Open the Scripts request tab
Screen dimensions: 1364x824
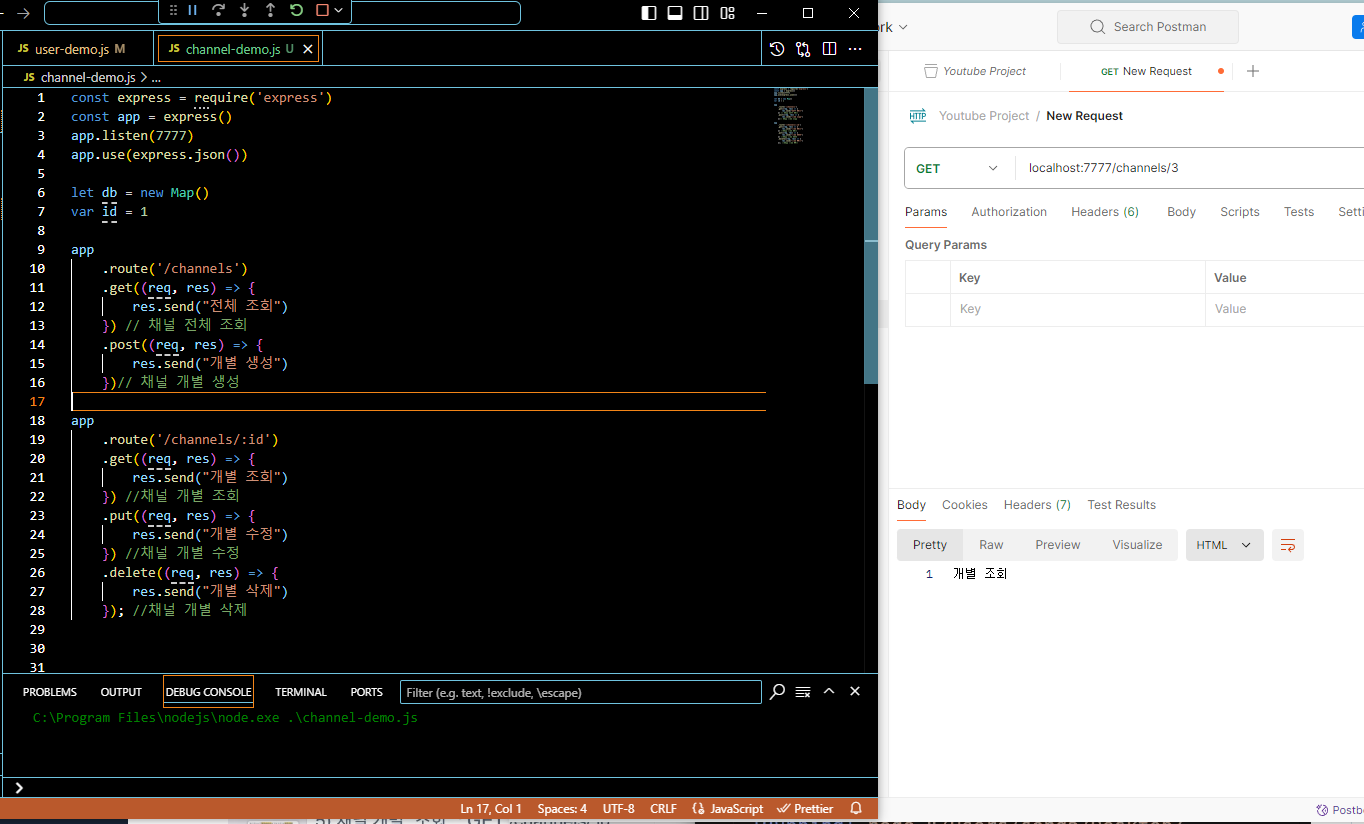(1240, 212)
